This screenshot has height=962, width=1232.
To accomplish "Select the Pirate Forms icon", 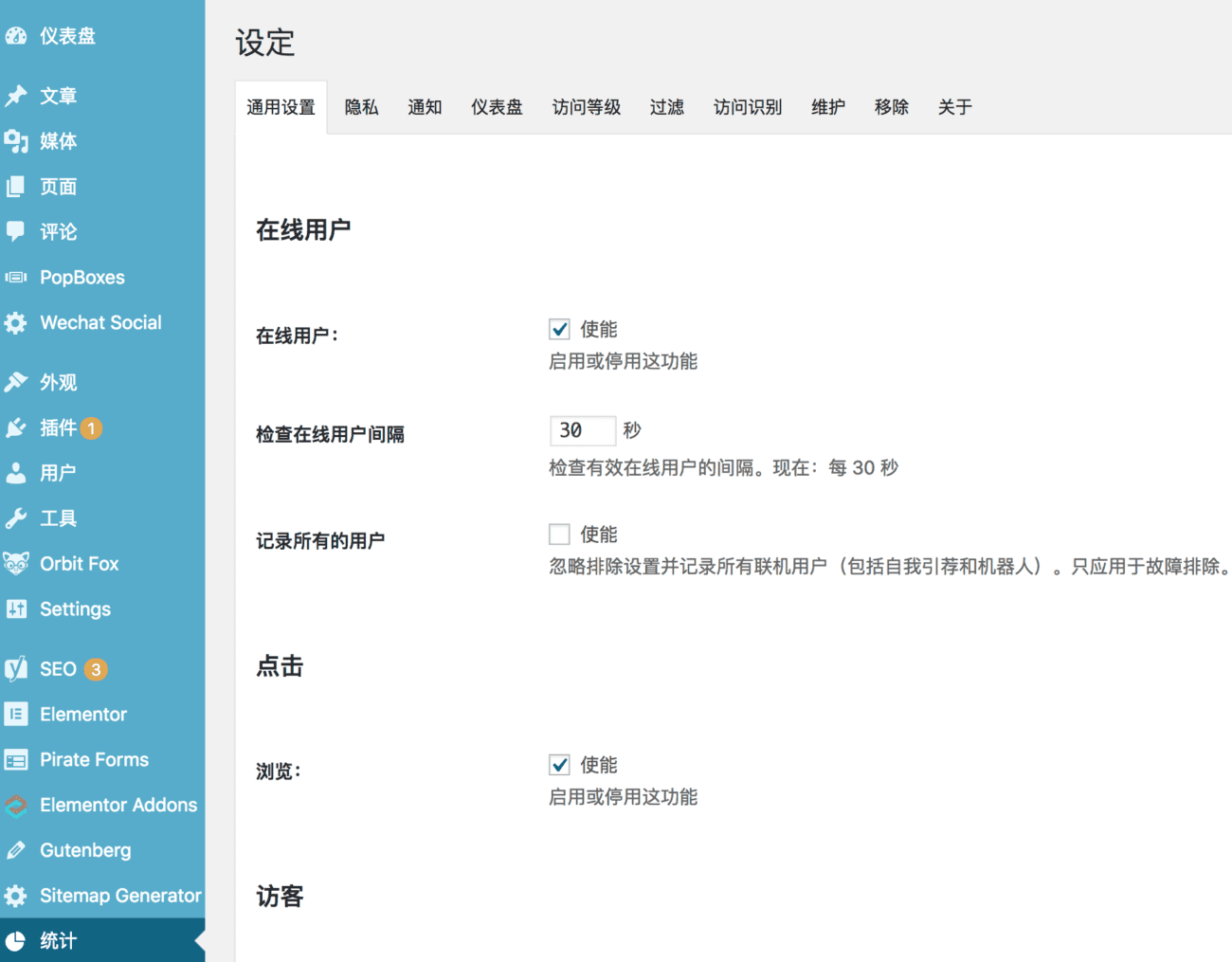I will tap(17, 759).
